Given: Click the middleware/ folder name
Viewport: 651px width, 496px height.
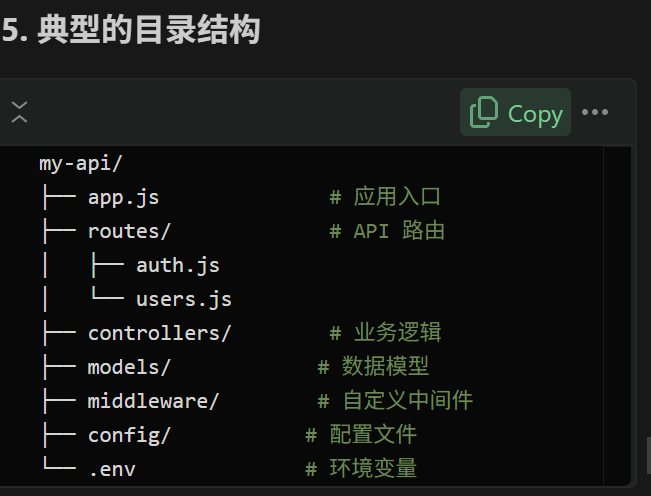Looking at the screenshot, I should [x=153, y=401].
